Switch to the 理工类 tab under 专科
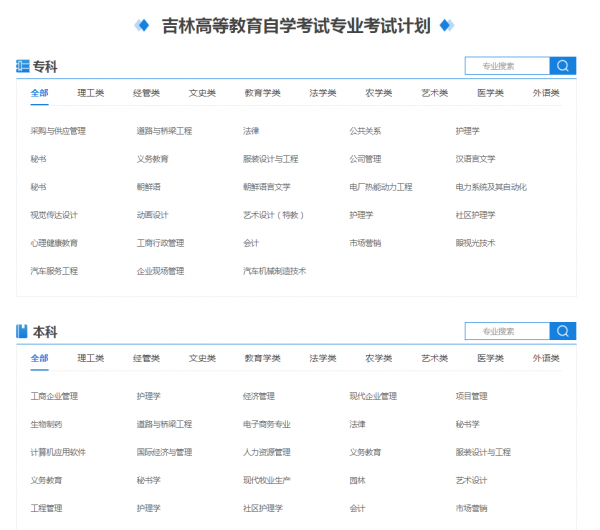Screen dimensions: 600x530 [91, 93]
